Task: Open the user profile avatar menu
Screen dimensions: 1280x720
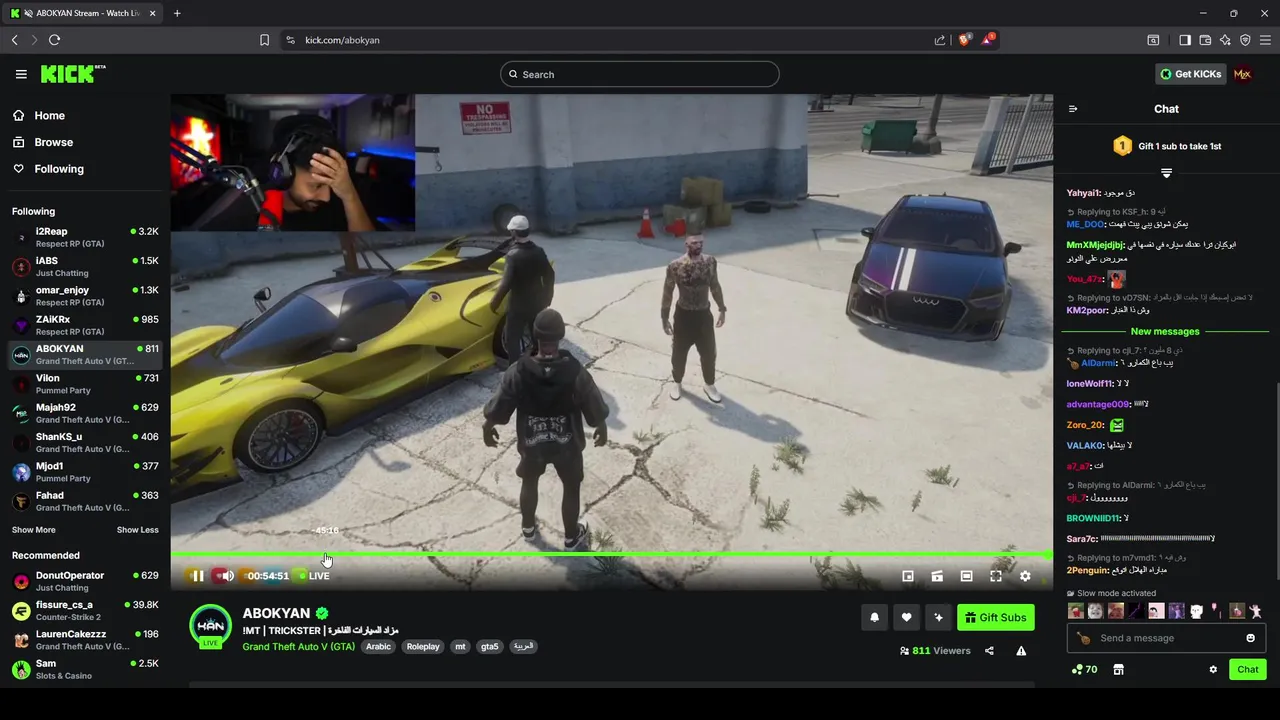Action: pos(1243,74)
